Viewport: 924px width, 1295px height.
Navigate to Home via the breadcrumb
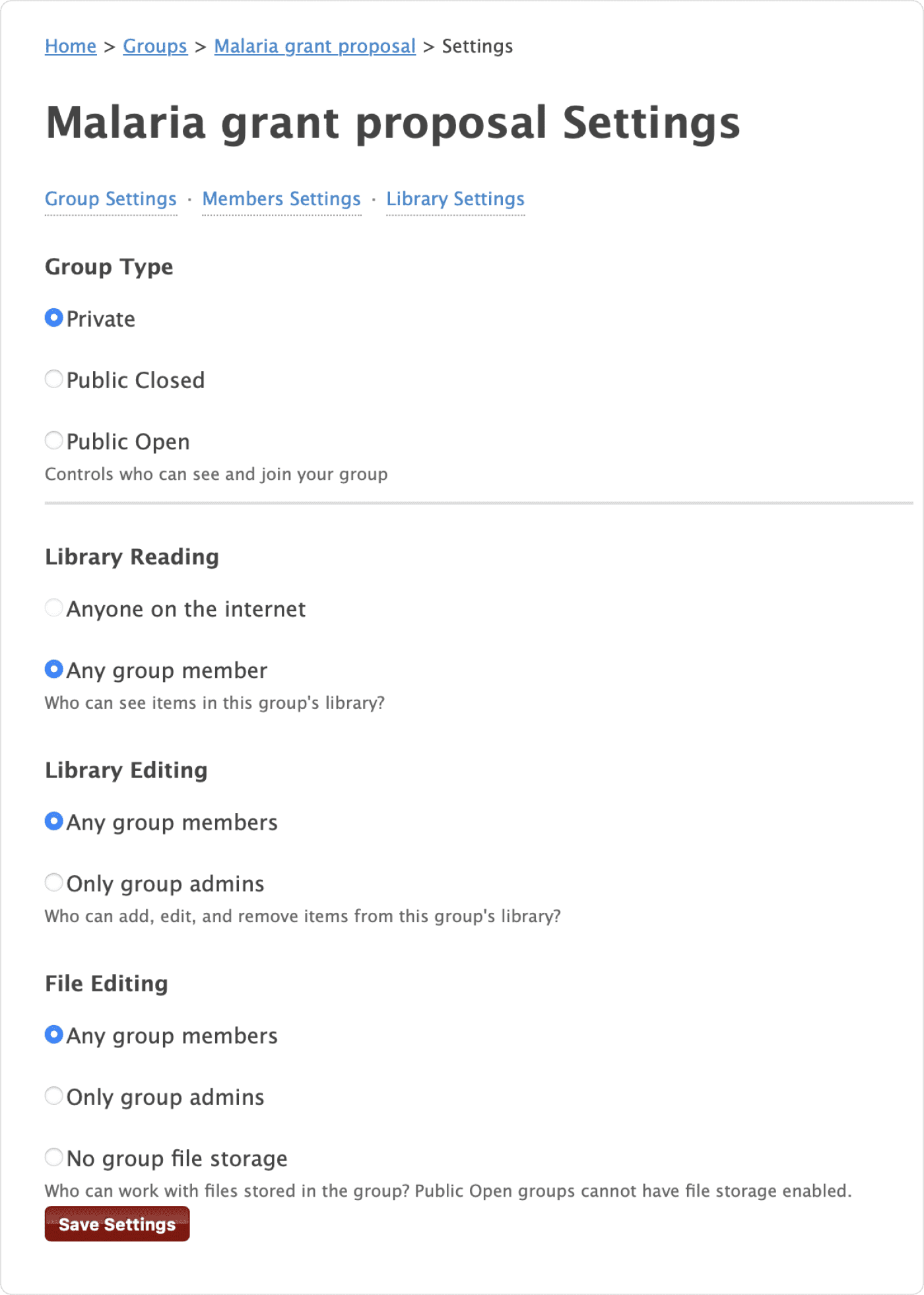click(70, 46)
